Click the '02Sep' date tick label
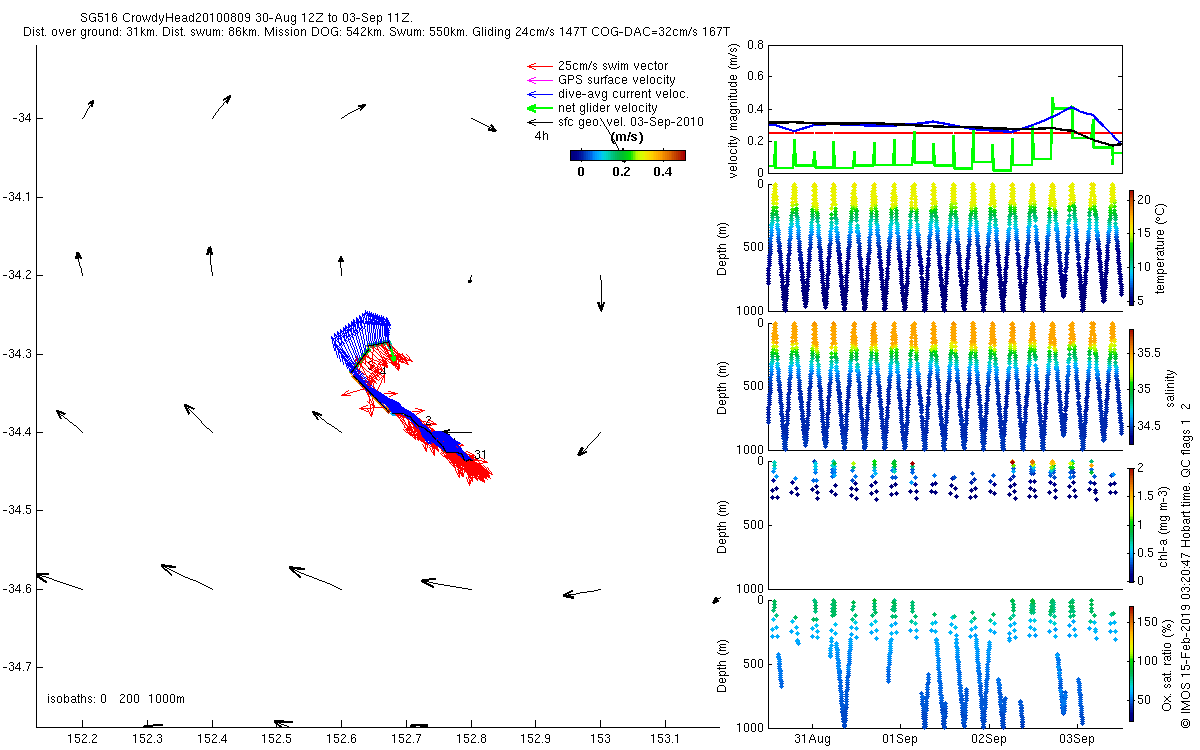The image size is (1200, 750). (989, 739)
